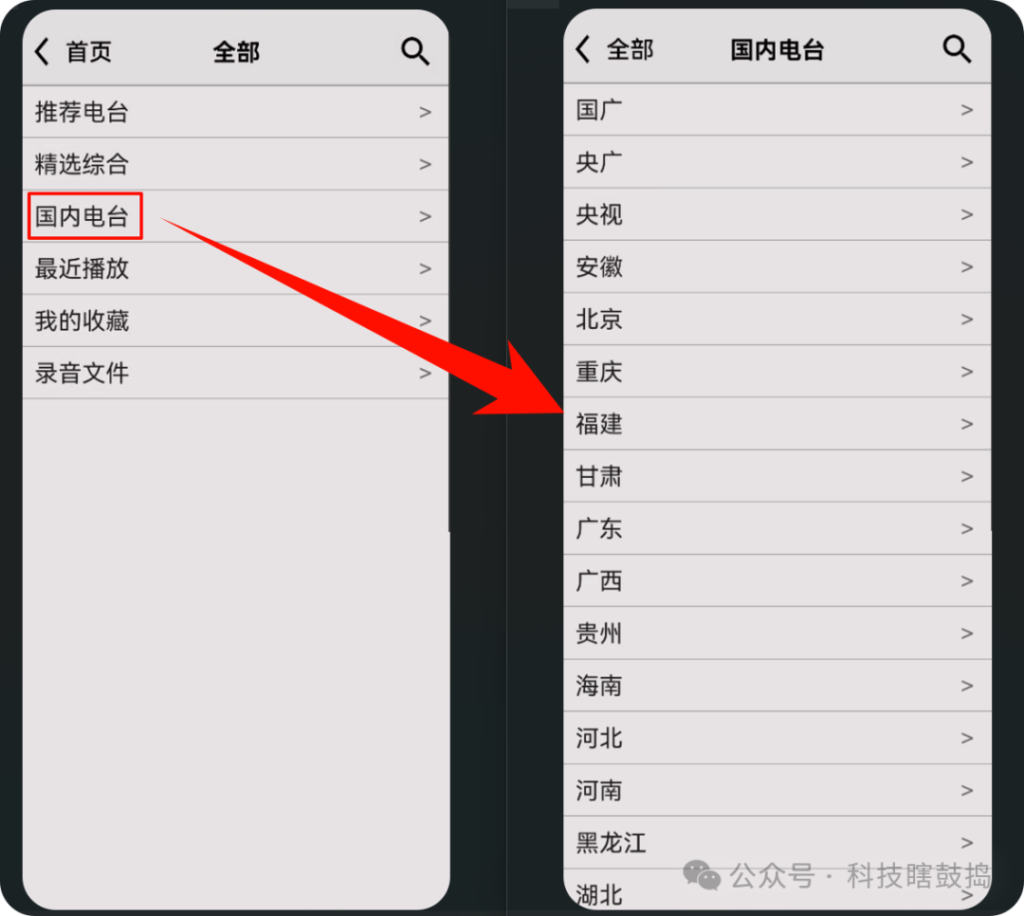Open 推荐电台 via its chevron arrow

tap(425, 112)
